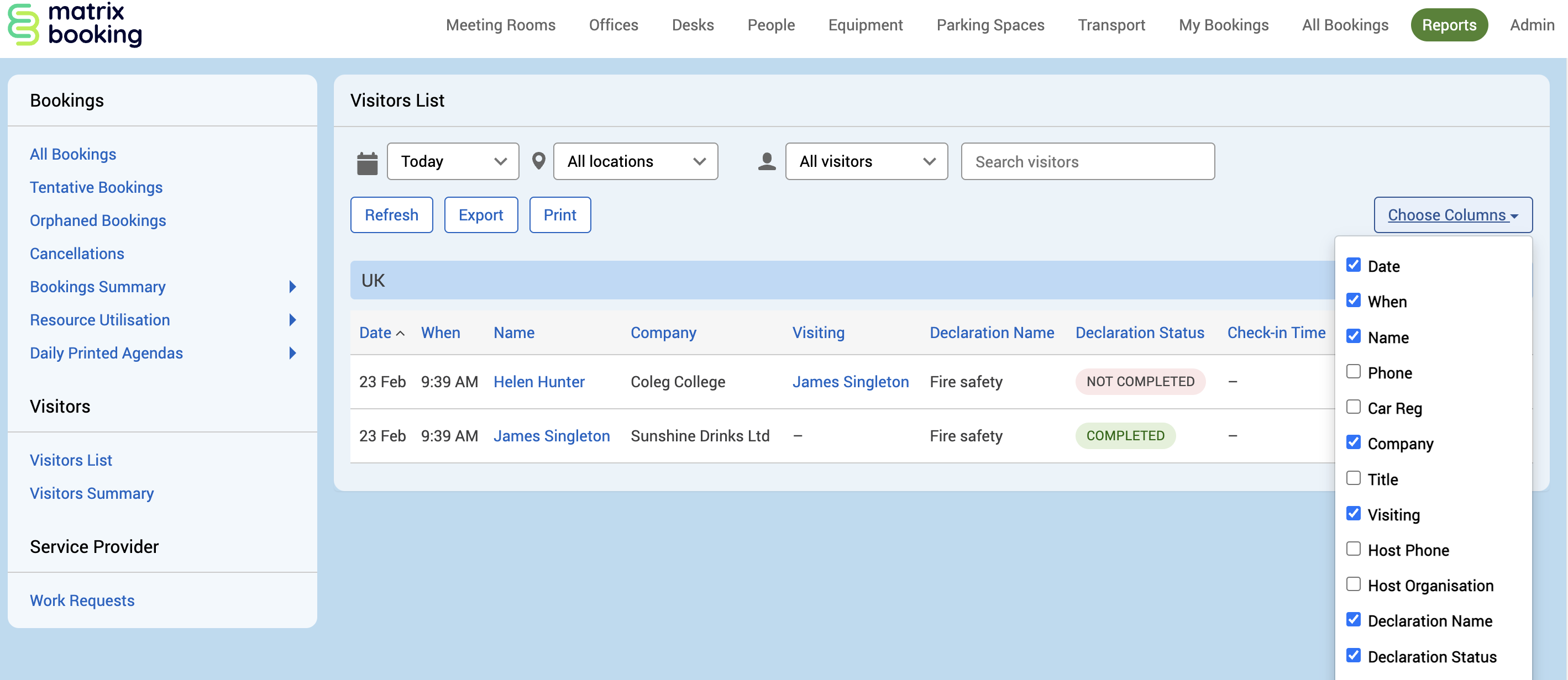Uncheck the Name column checkbox
This screenshot has width=1568, height=680.
coord(1352,336)
